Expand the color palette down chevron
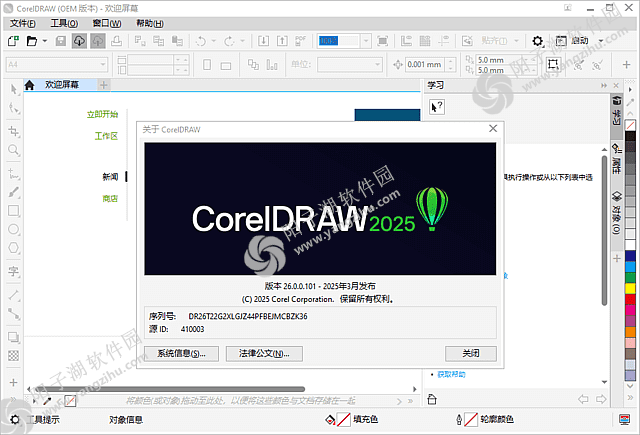The image size is (640, 435). [x=630, y=385]
